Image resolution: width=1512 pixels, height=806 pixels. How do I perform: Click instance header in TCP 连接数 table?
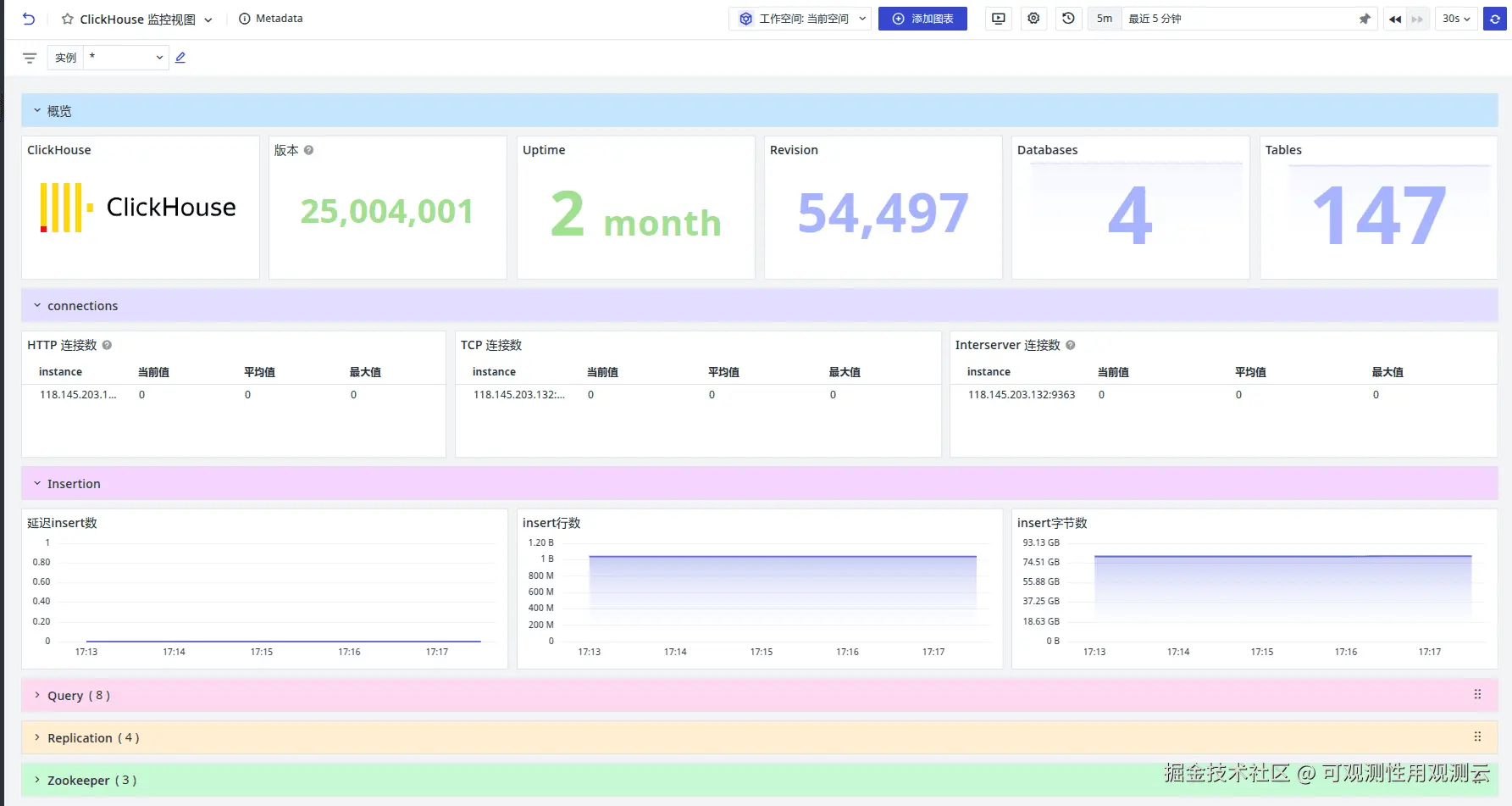494,372
